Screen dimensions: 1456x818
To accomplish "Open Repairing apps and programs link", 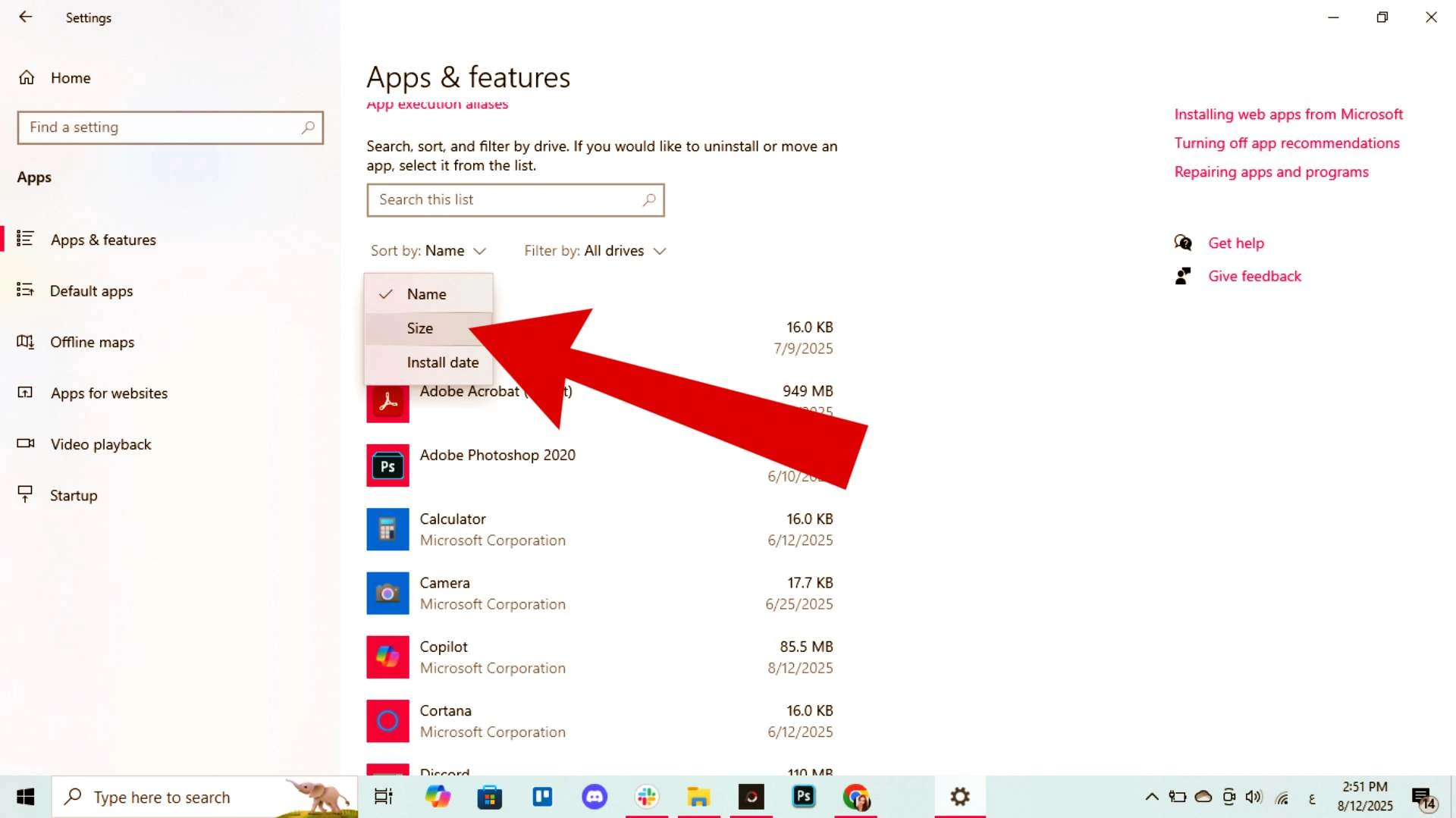I will (1271, 172).
